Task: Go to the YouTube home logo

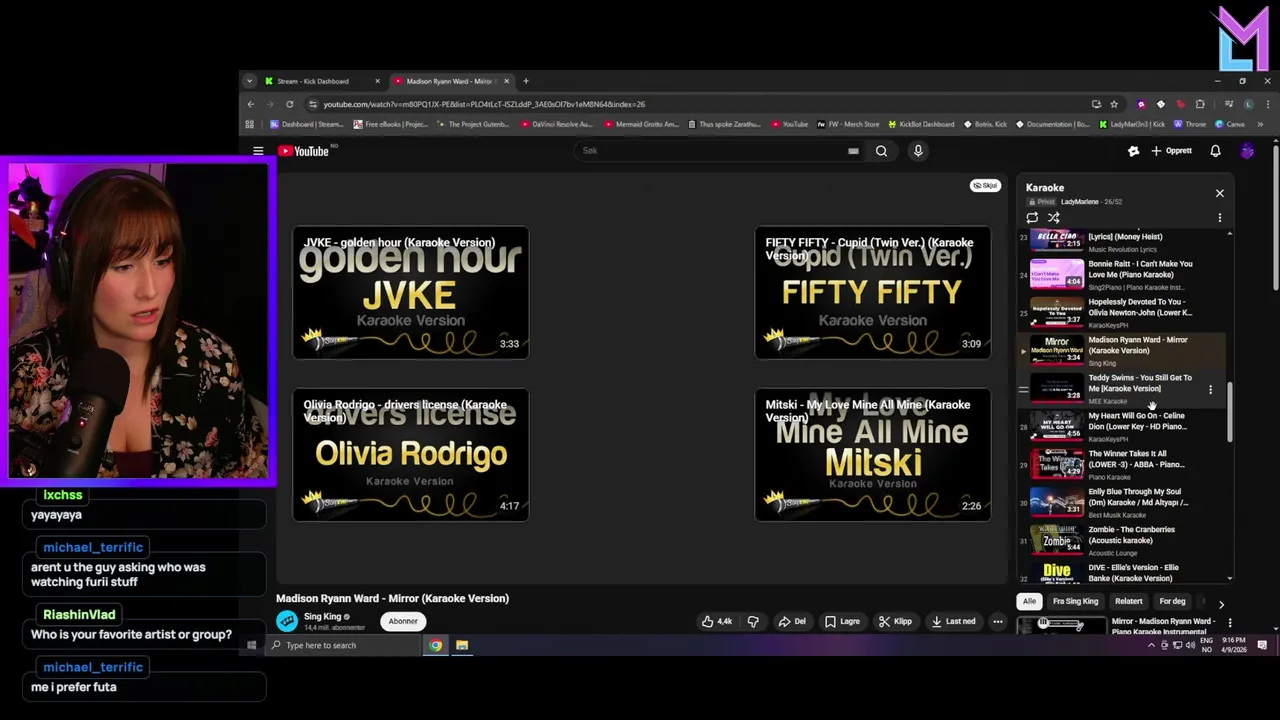Action: [303, 151]
